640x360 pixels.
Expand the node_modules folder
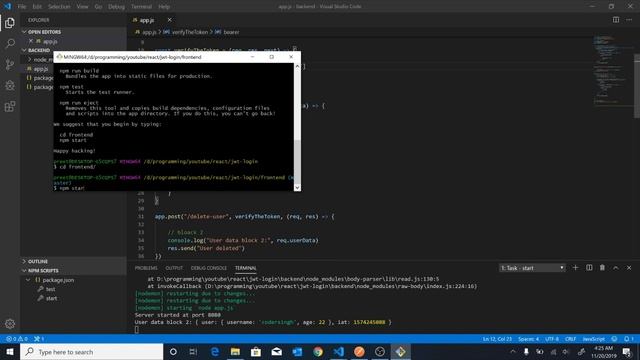tap(29, 60)
